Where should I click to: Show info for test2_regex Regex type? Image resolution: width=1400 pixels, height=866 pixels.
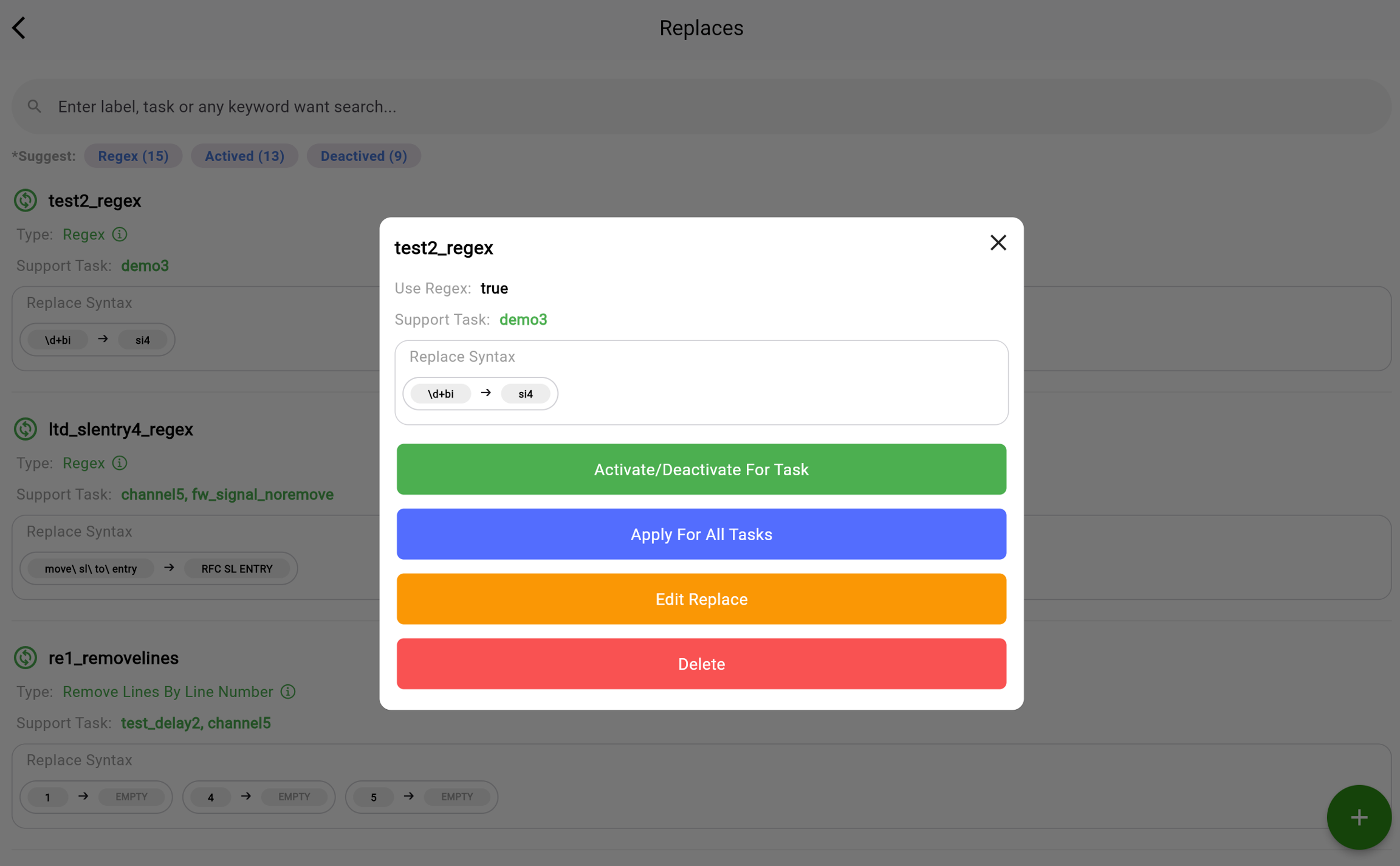(120, 235)
